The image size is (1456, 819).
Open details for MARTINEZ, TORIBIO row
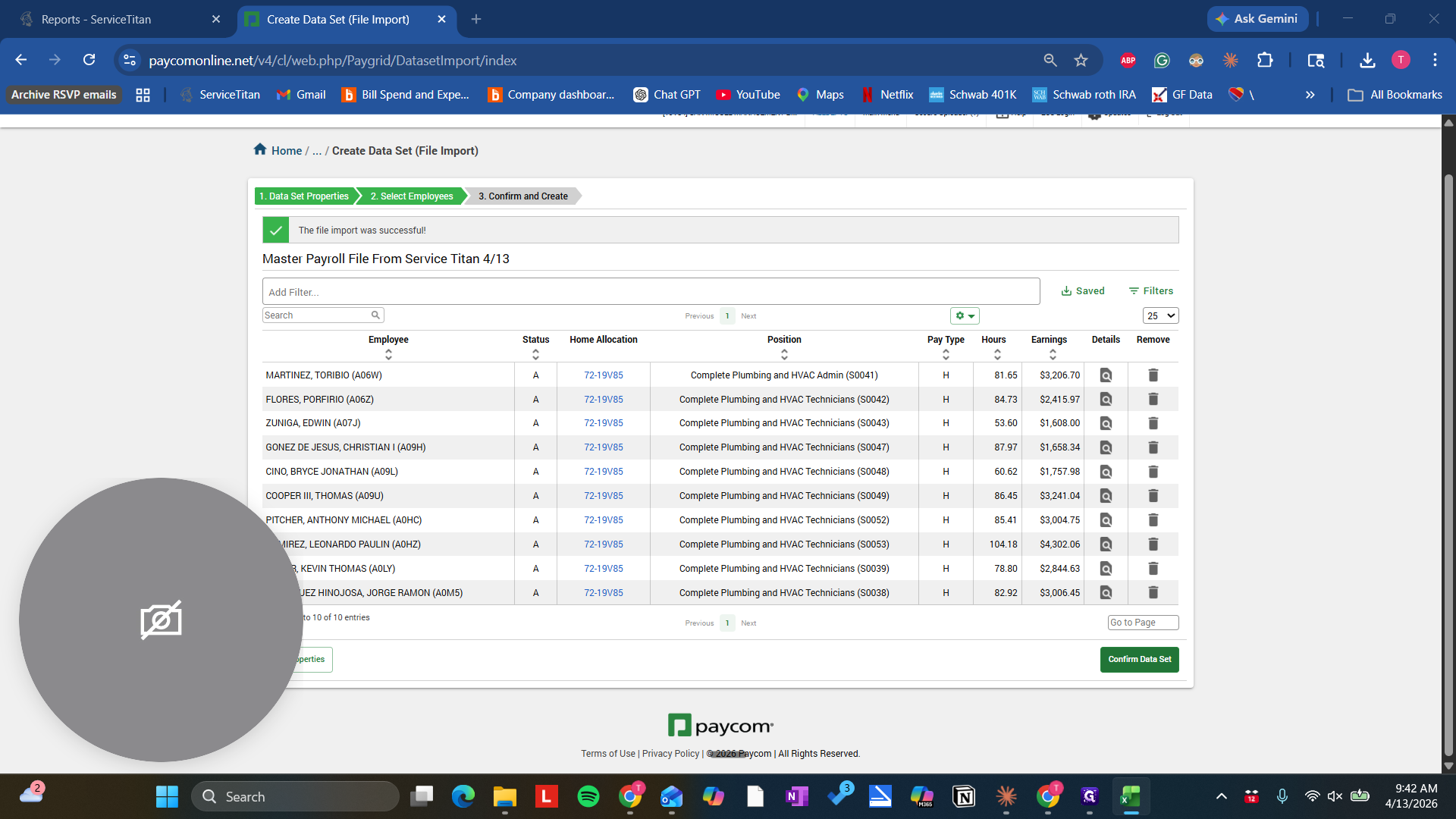point(1106,375)
